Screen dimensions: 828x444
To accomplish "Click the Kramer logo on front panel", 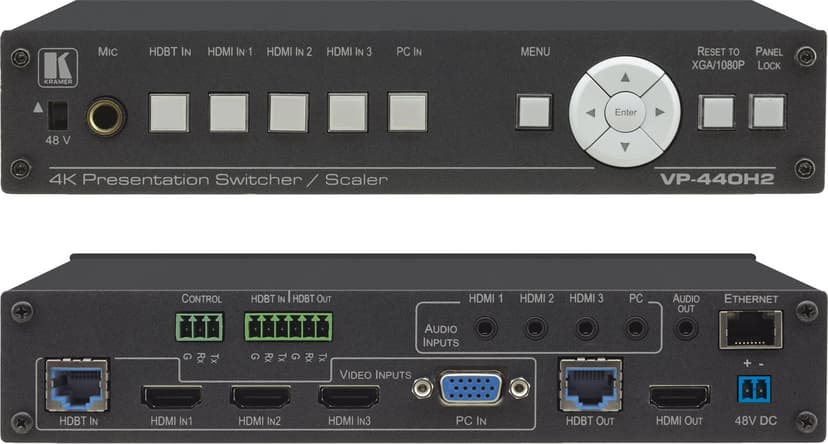I will pyautogui.click(x=58, y=68).
